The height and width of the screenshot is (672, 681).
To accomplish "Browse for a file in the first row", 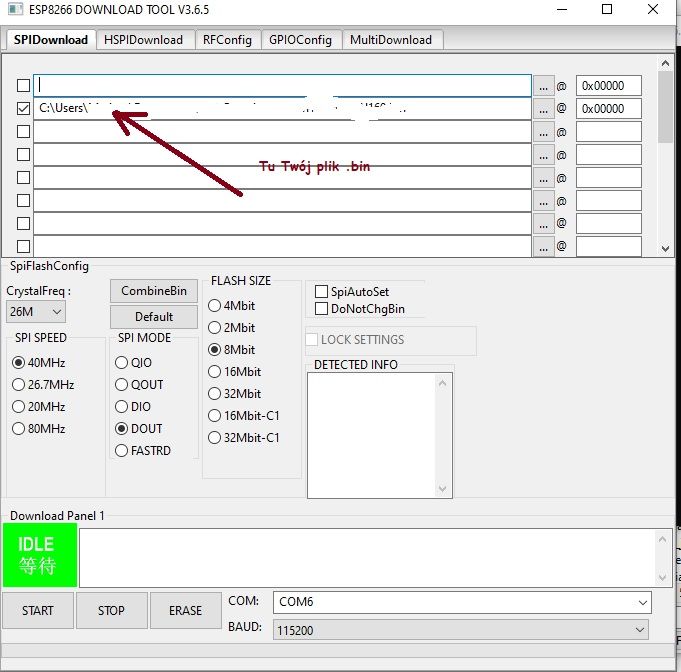I will pyautogui.click(x=543, y=86).
